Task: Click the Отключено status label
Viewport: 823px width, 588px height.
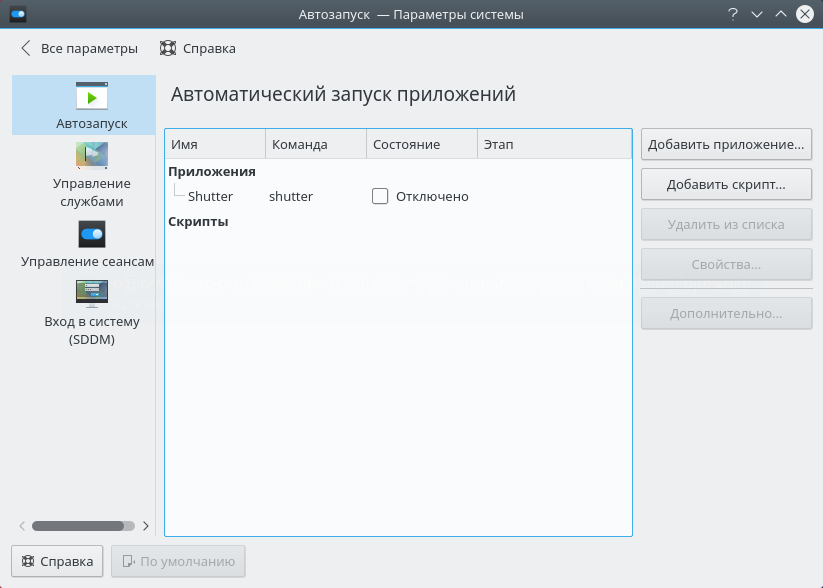Action: (432, 196)
